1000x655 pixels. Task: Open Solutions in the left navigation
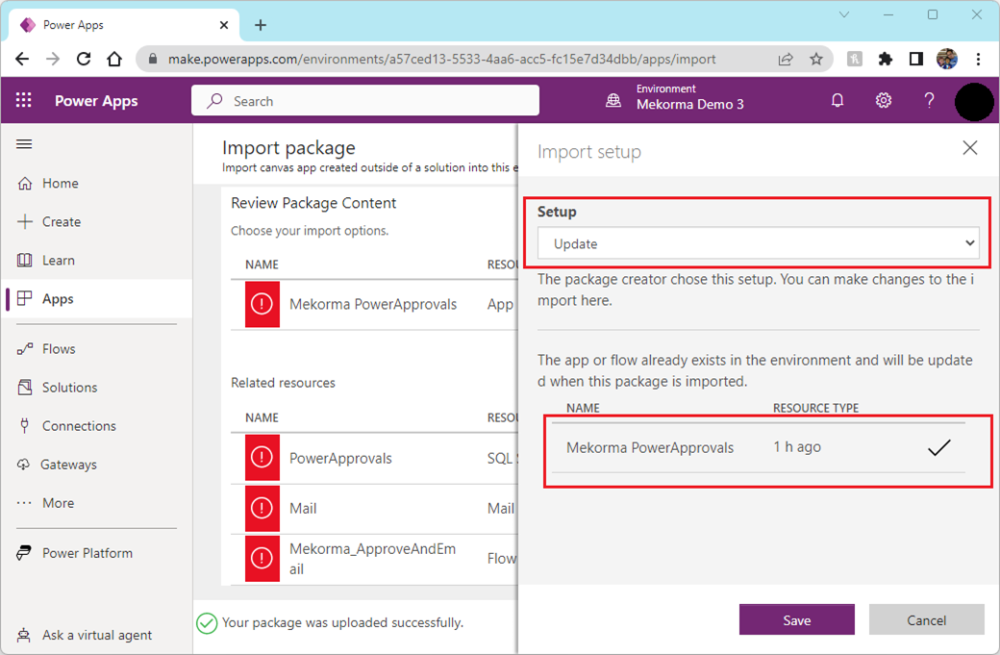pos(69,387)
